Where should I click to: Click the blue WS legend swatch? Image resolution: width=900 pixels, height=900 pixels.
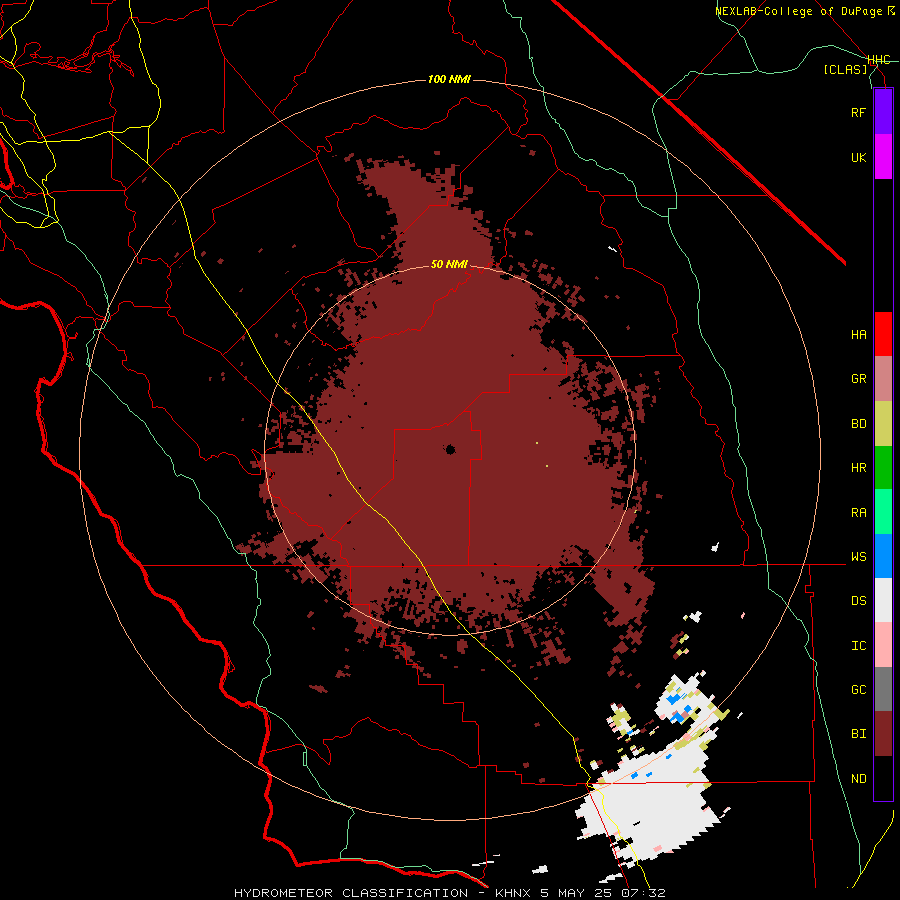point(883,556)
